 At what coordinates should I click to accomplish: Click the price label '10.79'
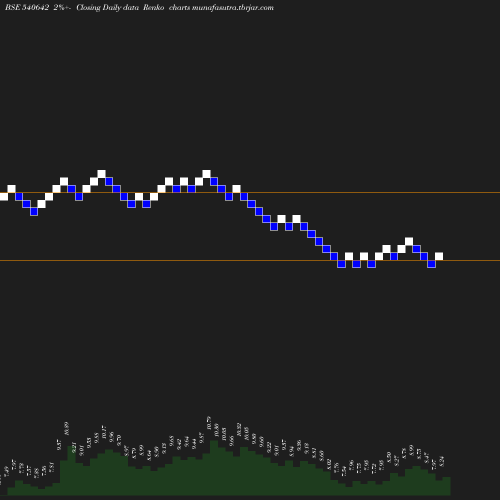[209, 423]
